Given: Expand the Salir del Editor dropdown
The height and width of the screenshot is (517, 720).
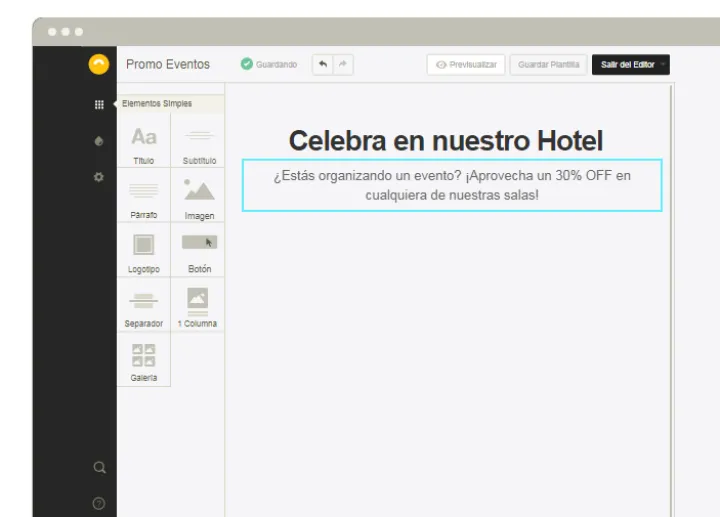Looking at the screenshot, I should coord(661,65).
